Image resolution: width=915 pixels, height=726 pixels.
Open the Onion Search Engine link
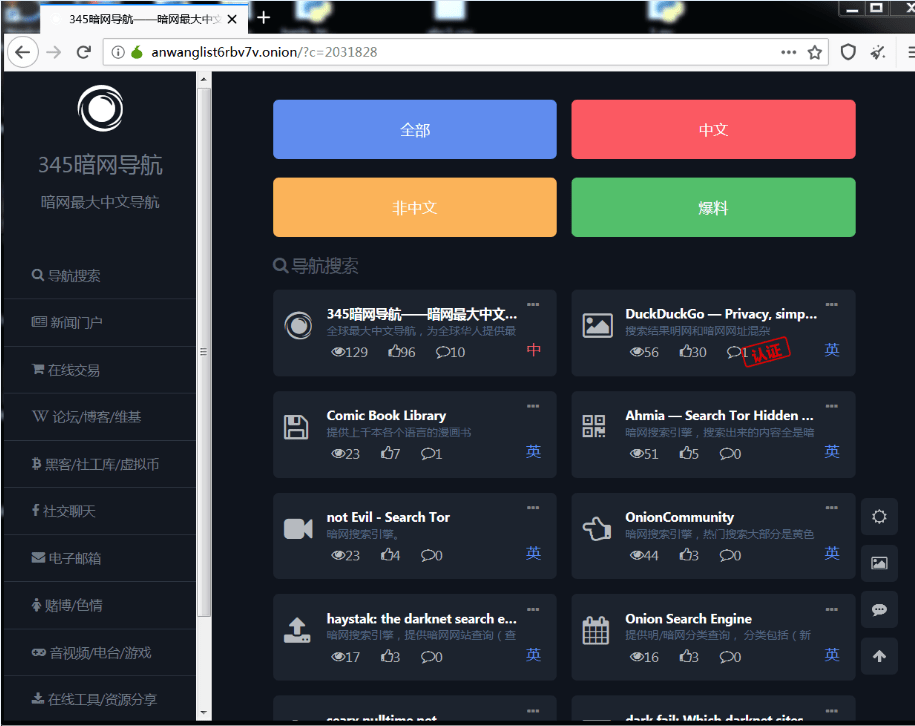coord(688,619)
